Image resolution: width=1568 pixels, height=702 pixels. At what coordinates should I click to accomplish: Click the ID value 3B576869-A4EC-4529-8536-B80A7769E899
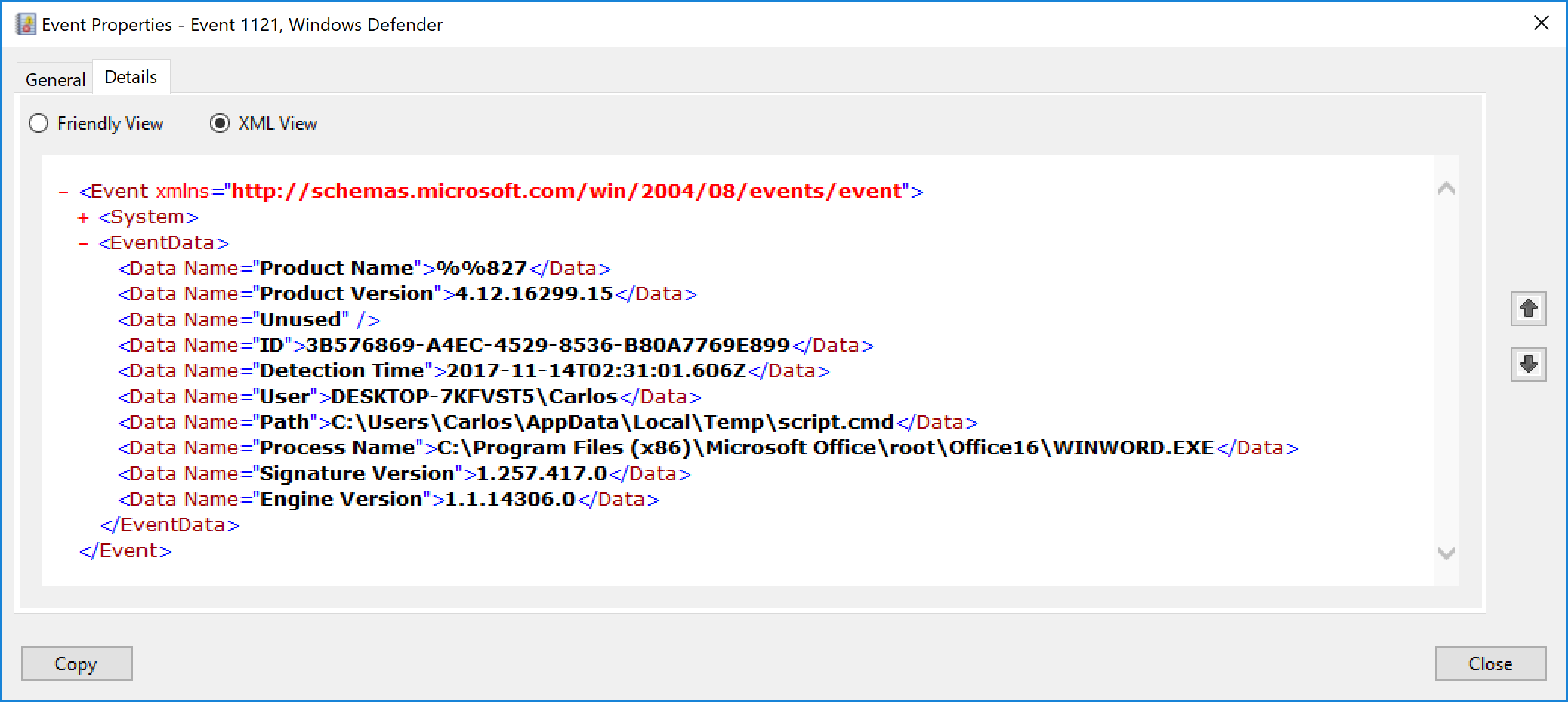548,345
